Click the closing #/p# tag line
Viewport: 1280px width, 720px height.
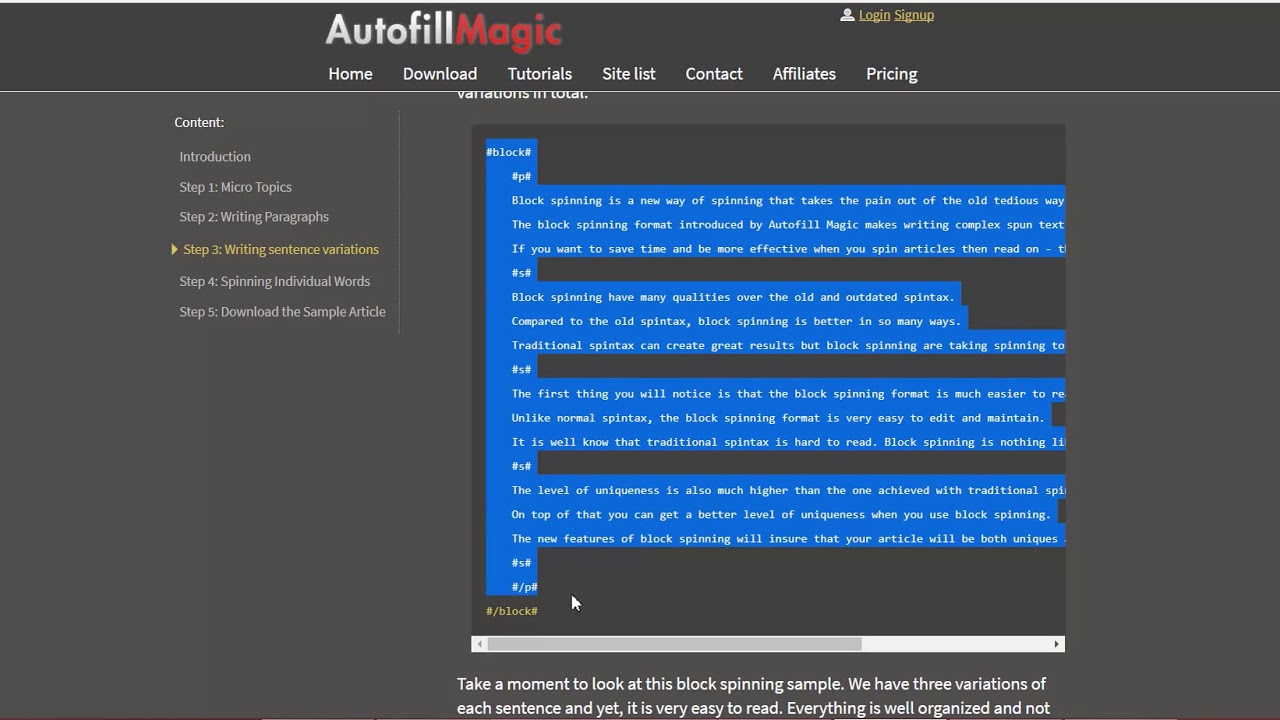[525, 587]
